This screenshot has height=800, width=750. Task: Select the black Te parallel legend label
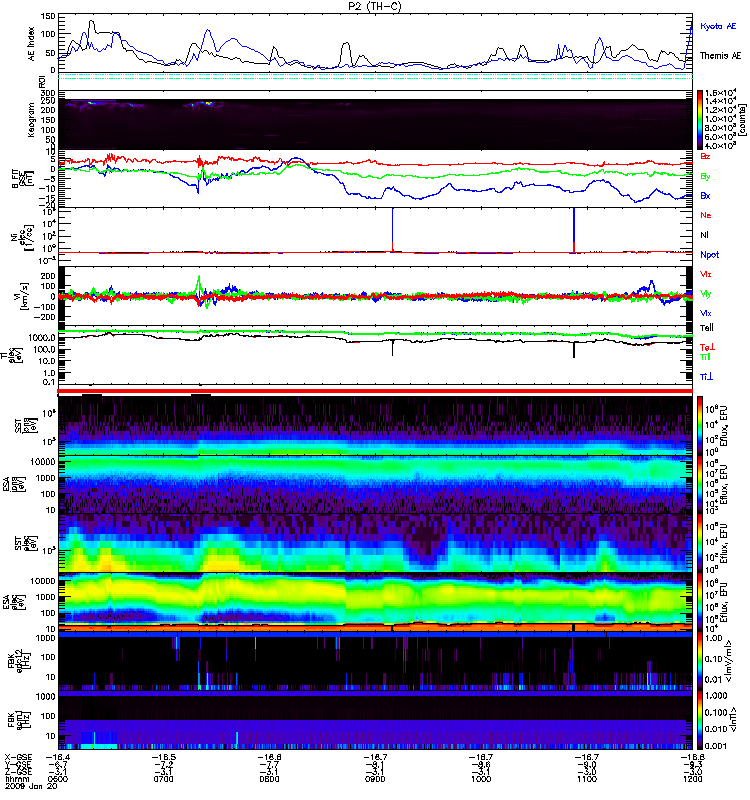(x=707, y=328)
